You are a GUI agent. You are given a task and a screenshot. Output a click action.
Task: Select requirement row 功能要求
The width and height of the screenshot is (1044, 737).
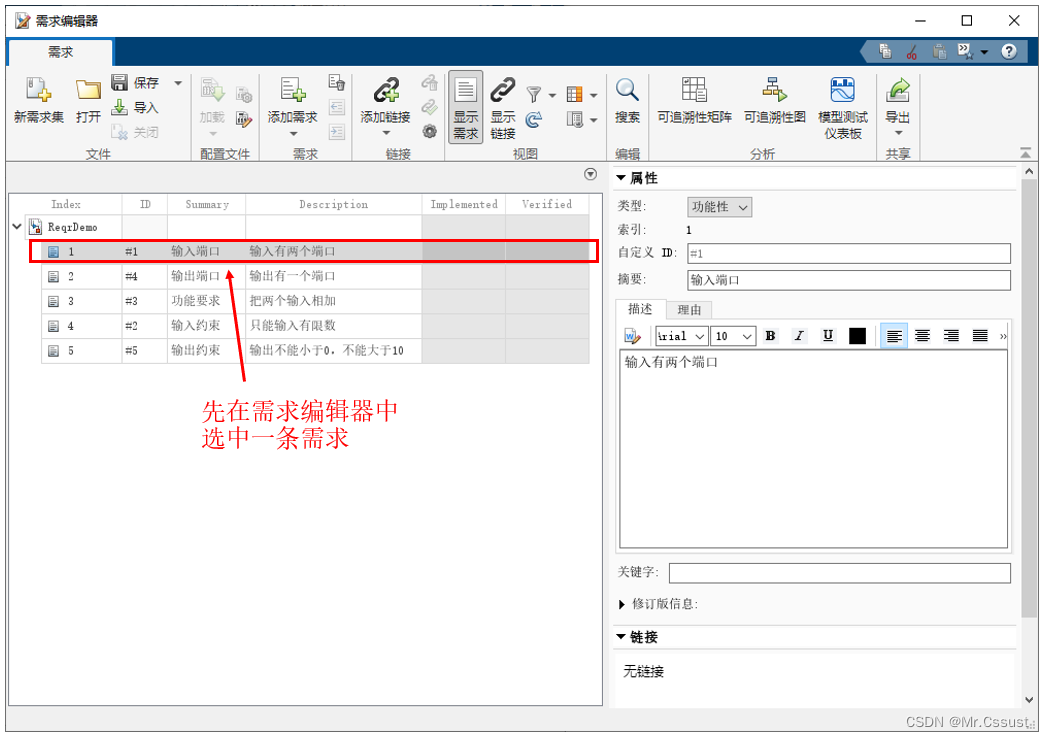[x=315, y=301]
